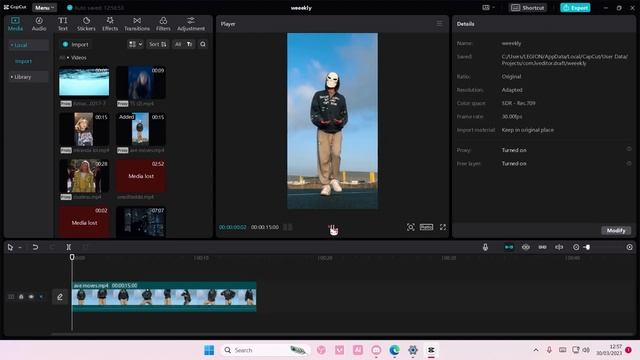This screenshot has height=360, width=640.
Task: Select the All media filter
Action: [x=178, y=44]
